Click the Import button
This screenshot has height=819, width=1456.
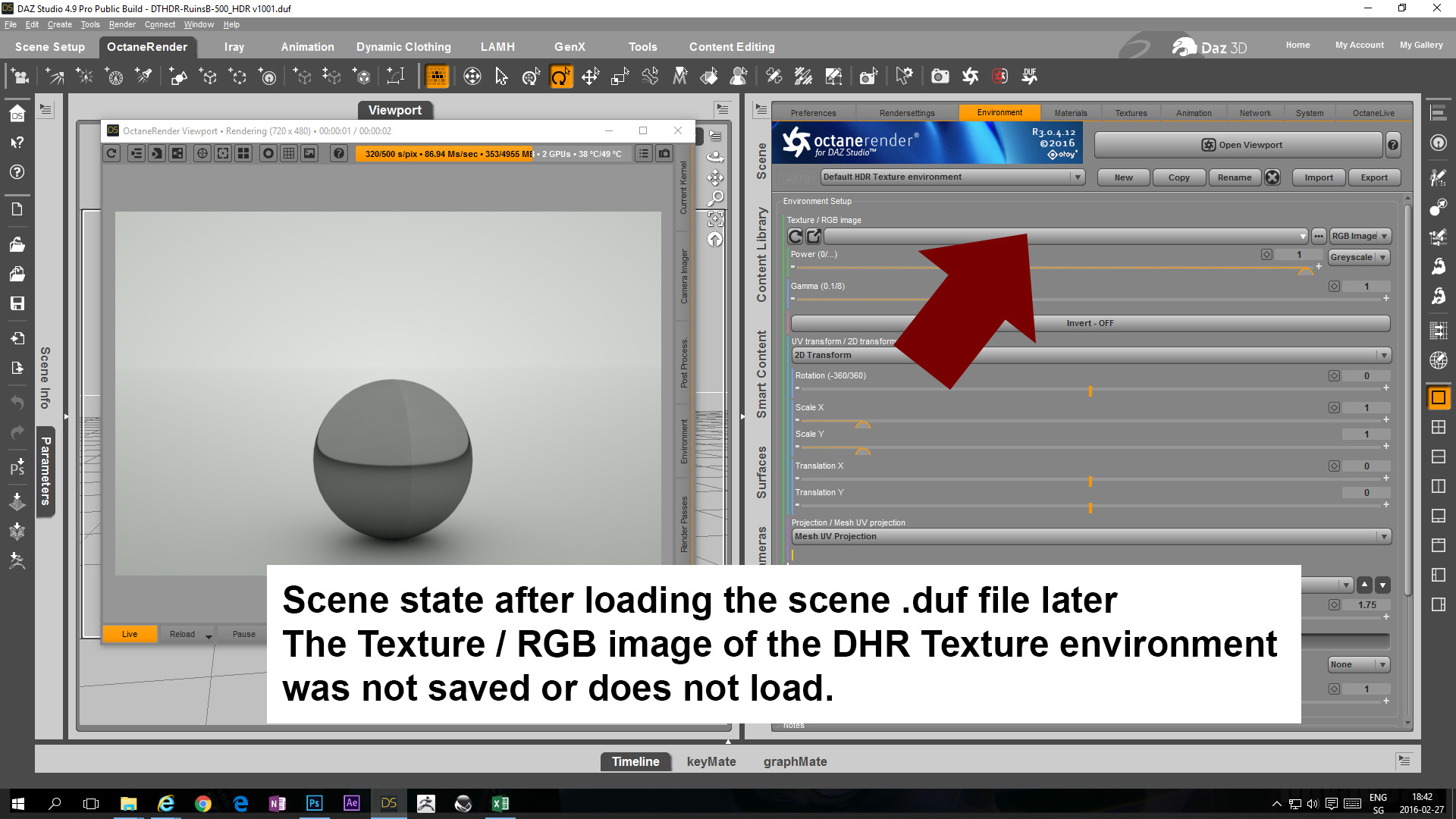[1318, 177]
